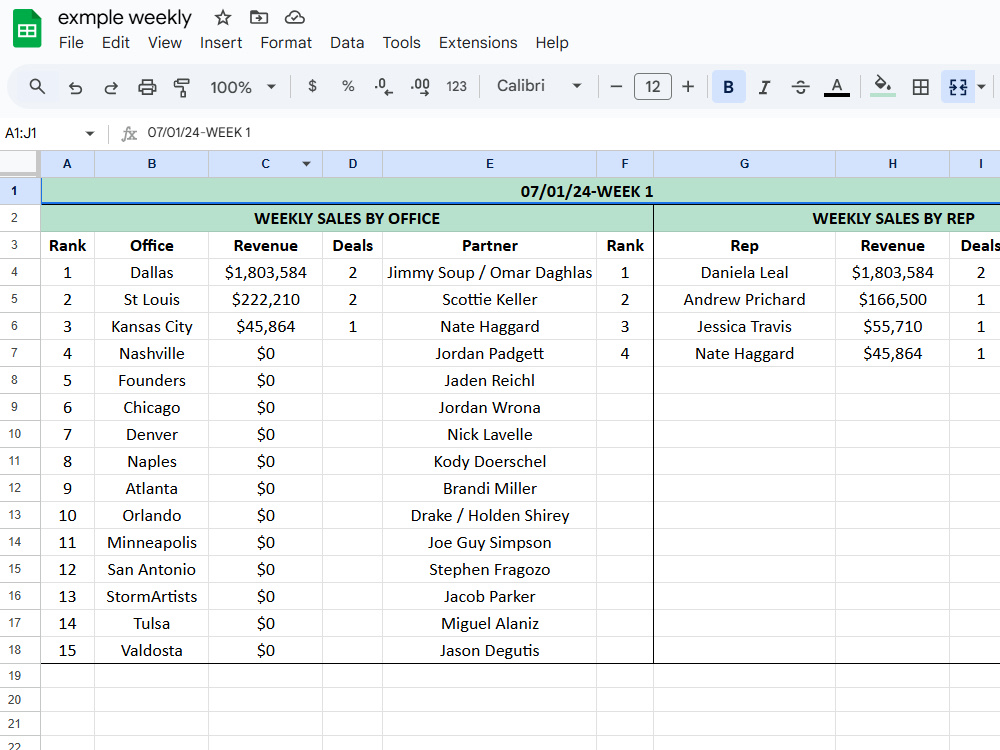Open Calibri font dropdown
This screenshot has width=1000, height=750.
pos(539,86)
